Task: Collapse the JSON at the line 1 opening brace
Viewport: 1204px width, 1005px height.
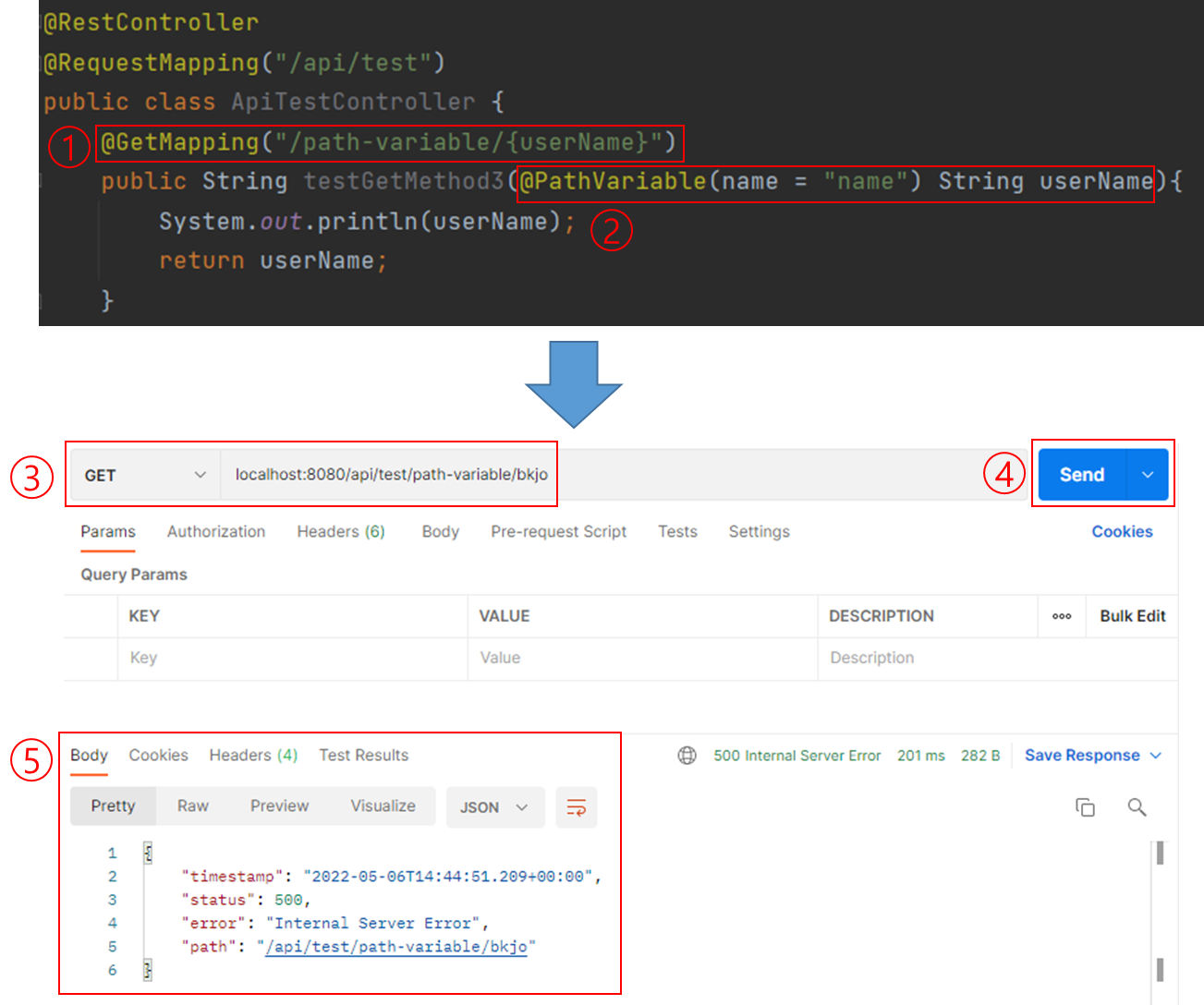Action: coord(148,853)
